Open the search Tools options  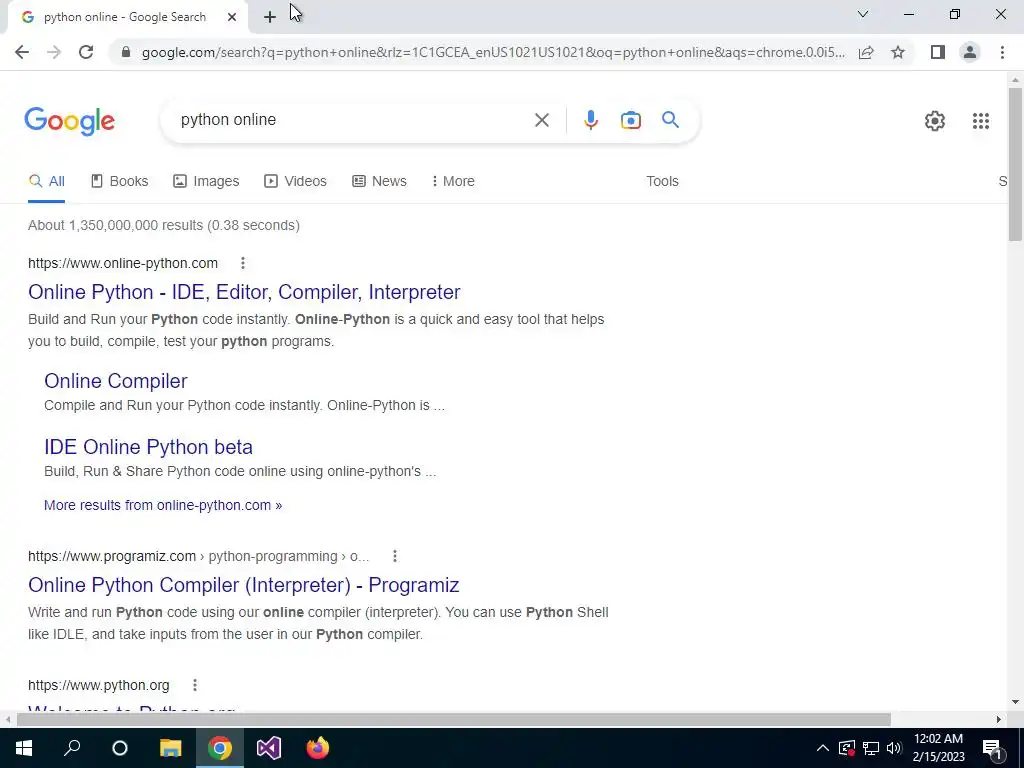coord(662,181)
